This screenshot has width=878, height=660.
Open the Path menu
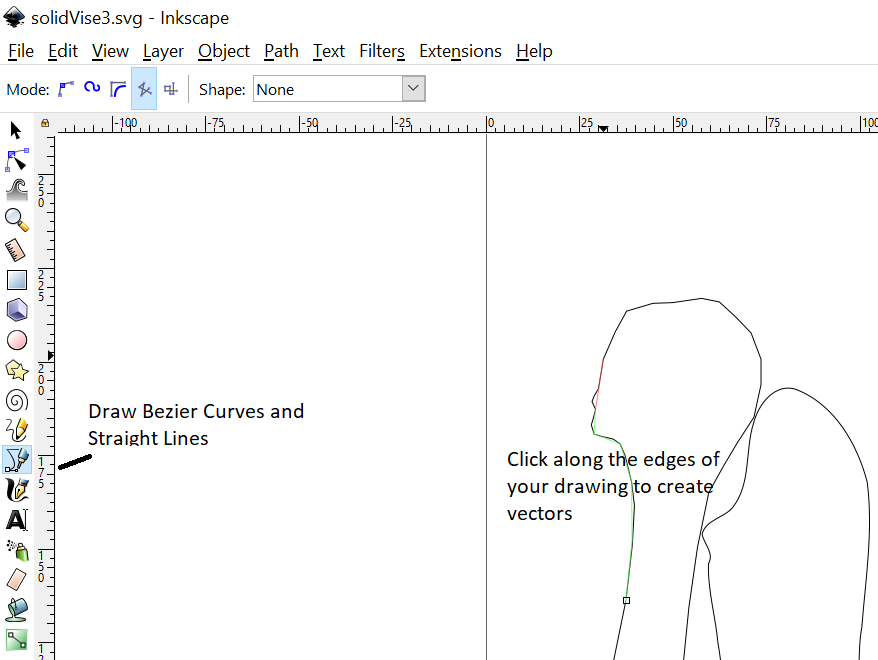pos(281,51)
